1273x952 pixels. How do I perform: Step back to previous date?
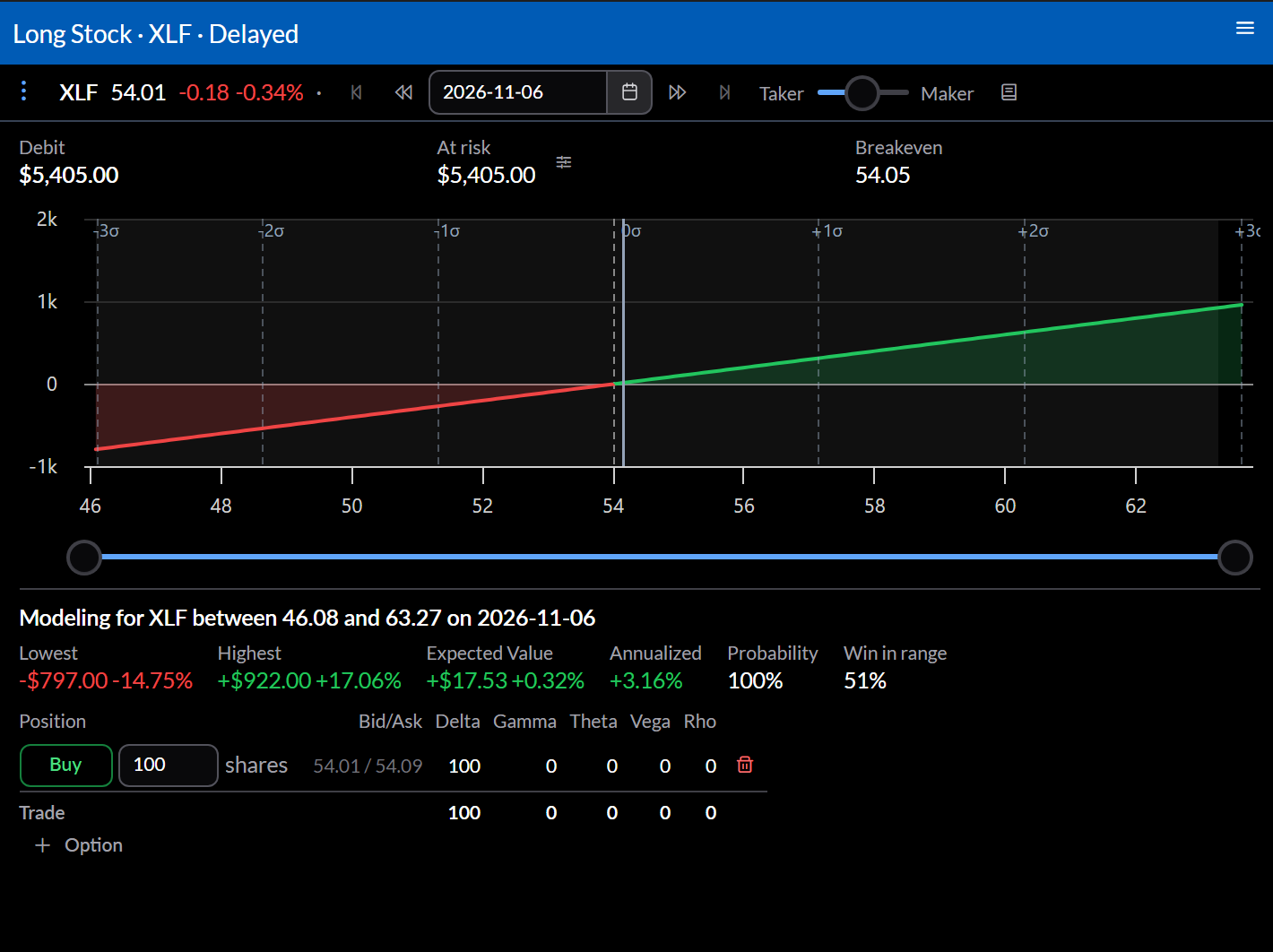(x=403, y=92)
